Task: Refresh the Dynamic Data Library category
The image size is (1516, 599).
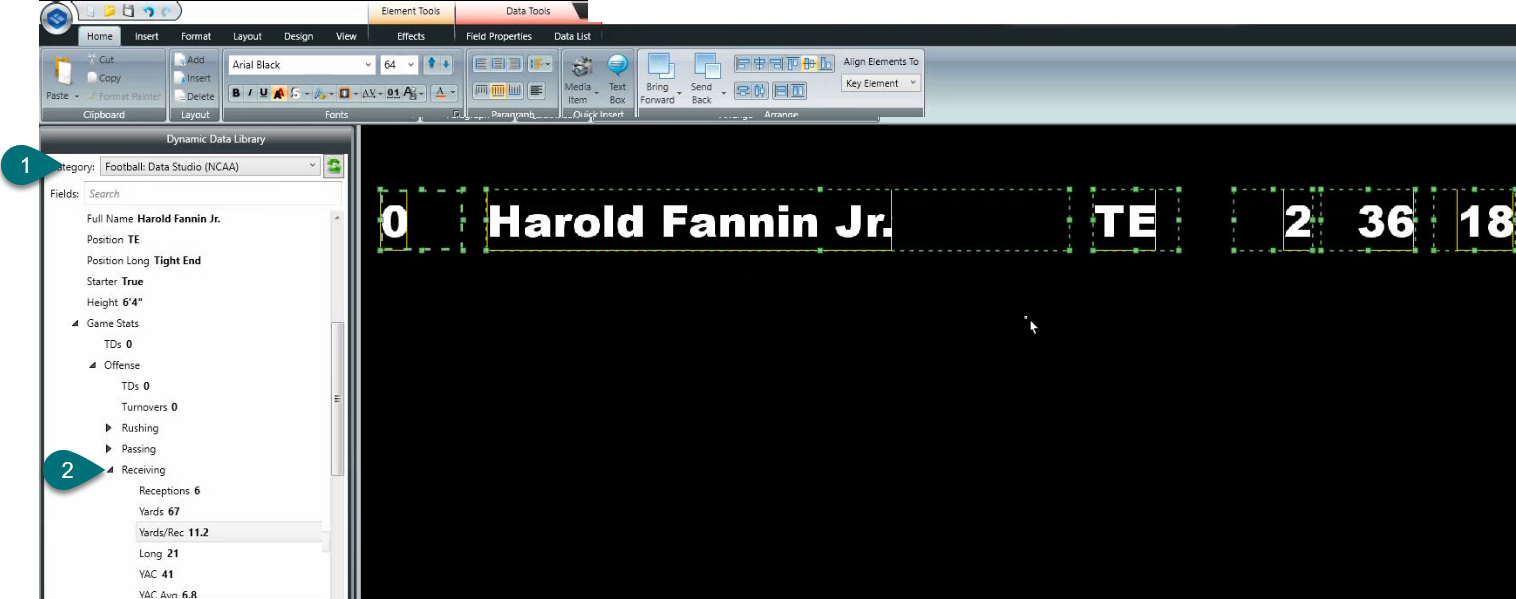Action: [x=334, y=167]
